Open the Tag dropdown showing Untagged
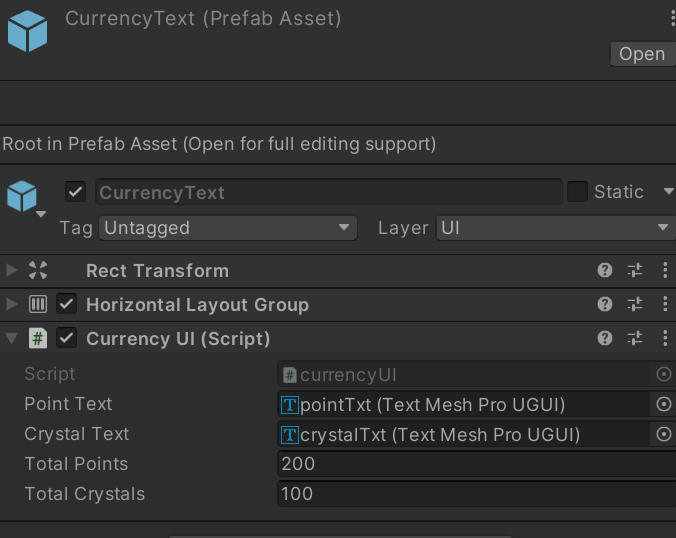Screen dimensions: 676x538 click(x=228, y=228)
